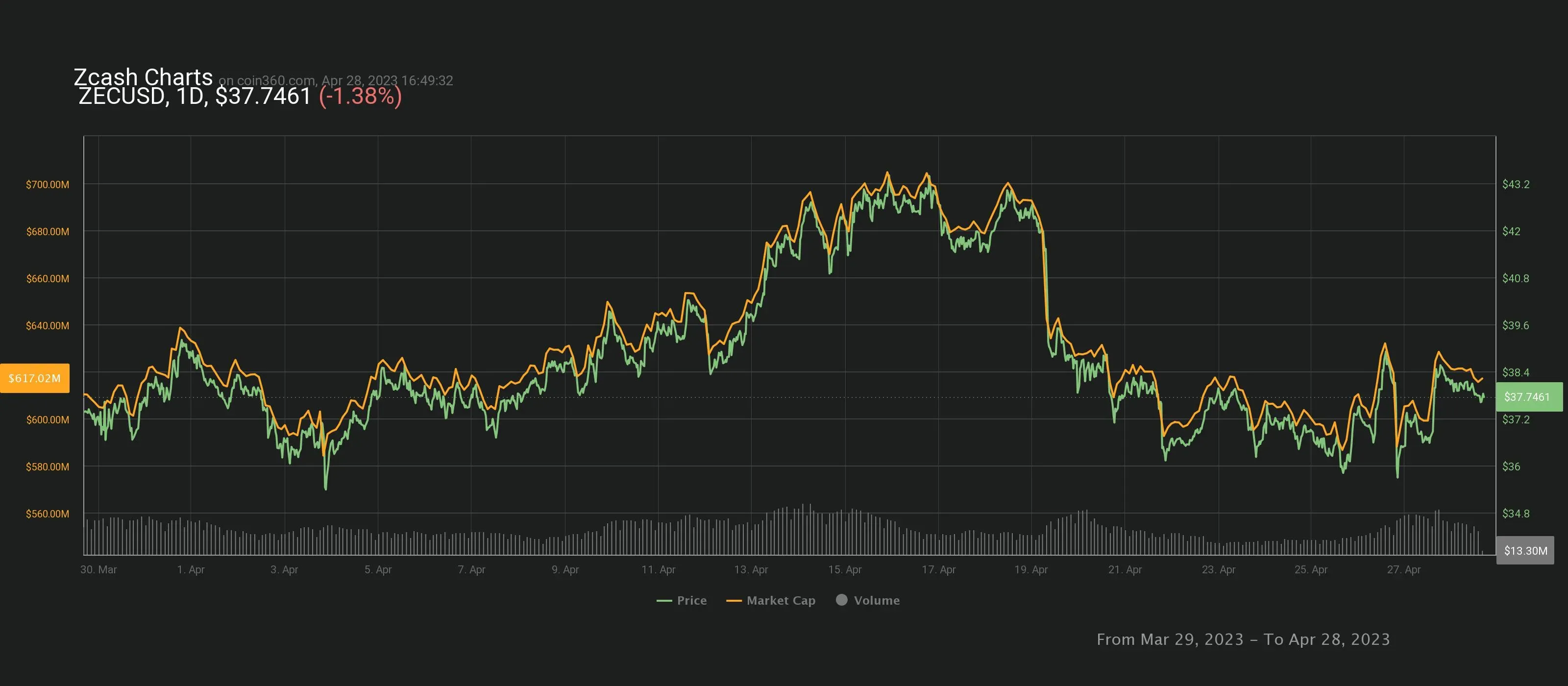This screenshot has height=686, width=1568.
Task: Click the $43.2 price axis label
Action: click(x=1516, y=184)
